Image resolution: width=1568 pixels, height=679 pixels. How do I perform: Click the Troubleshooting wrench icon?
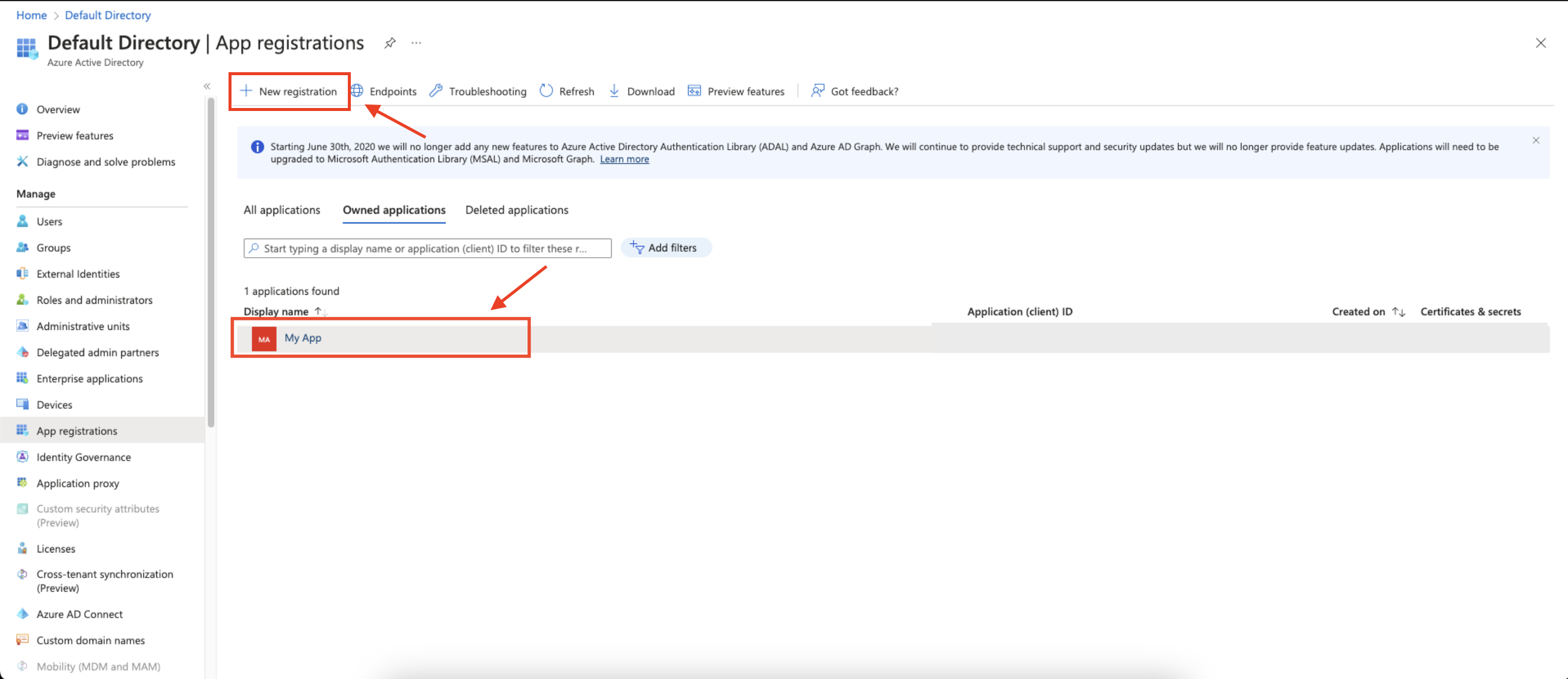pyautogui.click(x=436, y=91)
